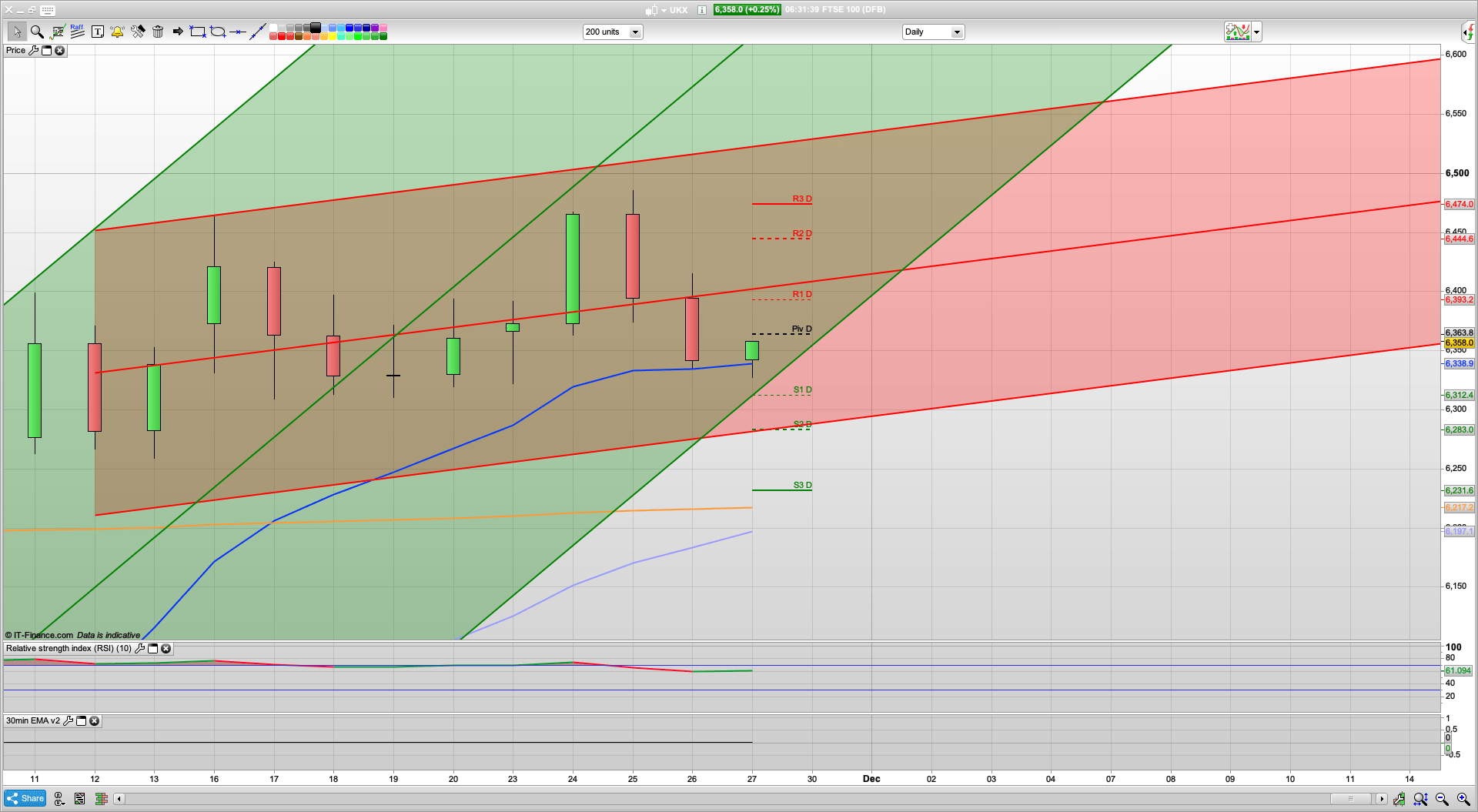Open the Price panel properties wrench
The image size is (1478, 812).
(35, 50)
